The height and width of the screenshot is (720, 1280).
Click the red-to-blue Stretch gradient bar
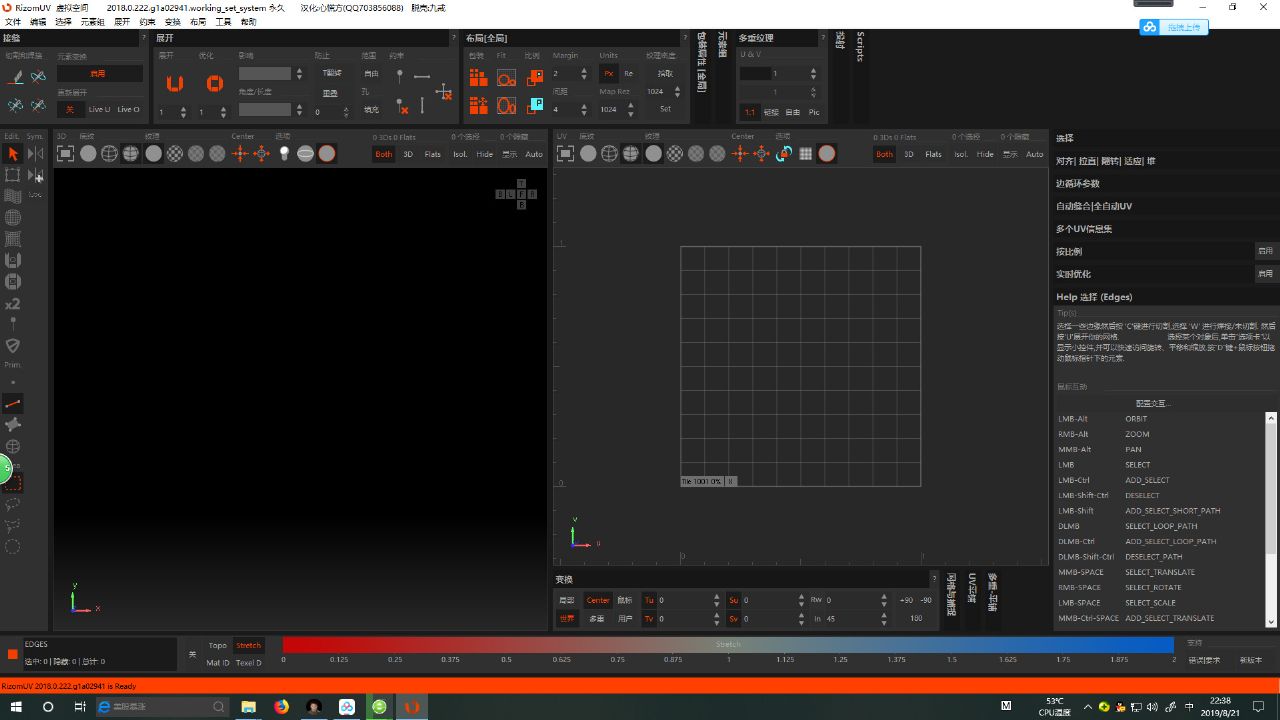(728, 645)
